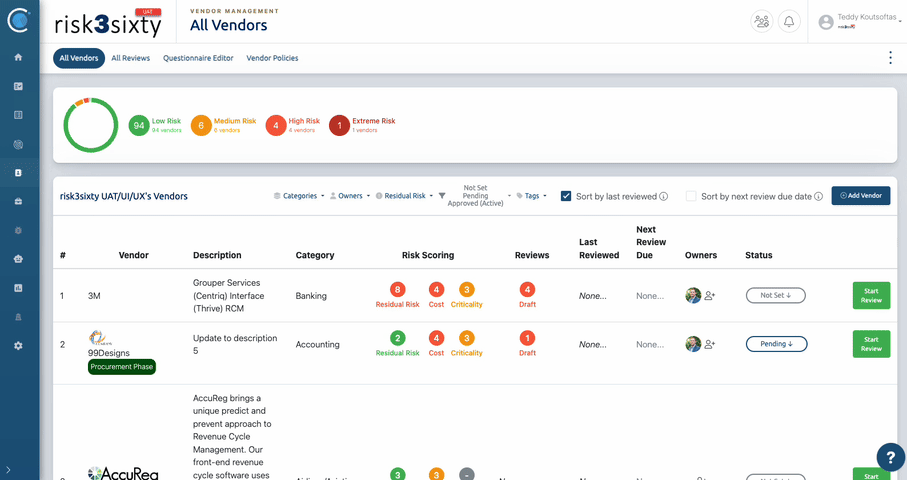Click 99Designs Residual Risk score 2

[397, 338]
